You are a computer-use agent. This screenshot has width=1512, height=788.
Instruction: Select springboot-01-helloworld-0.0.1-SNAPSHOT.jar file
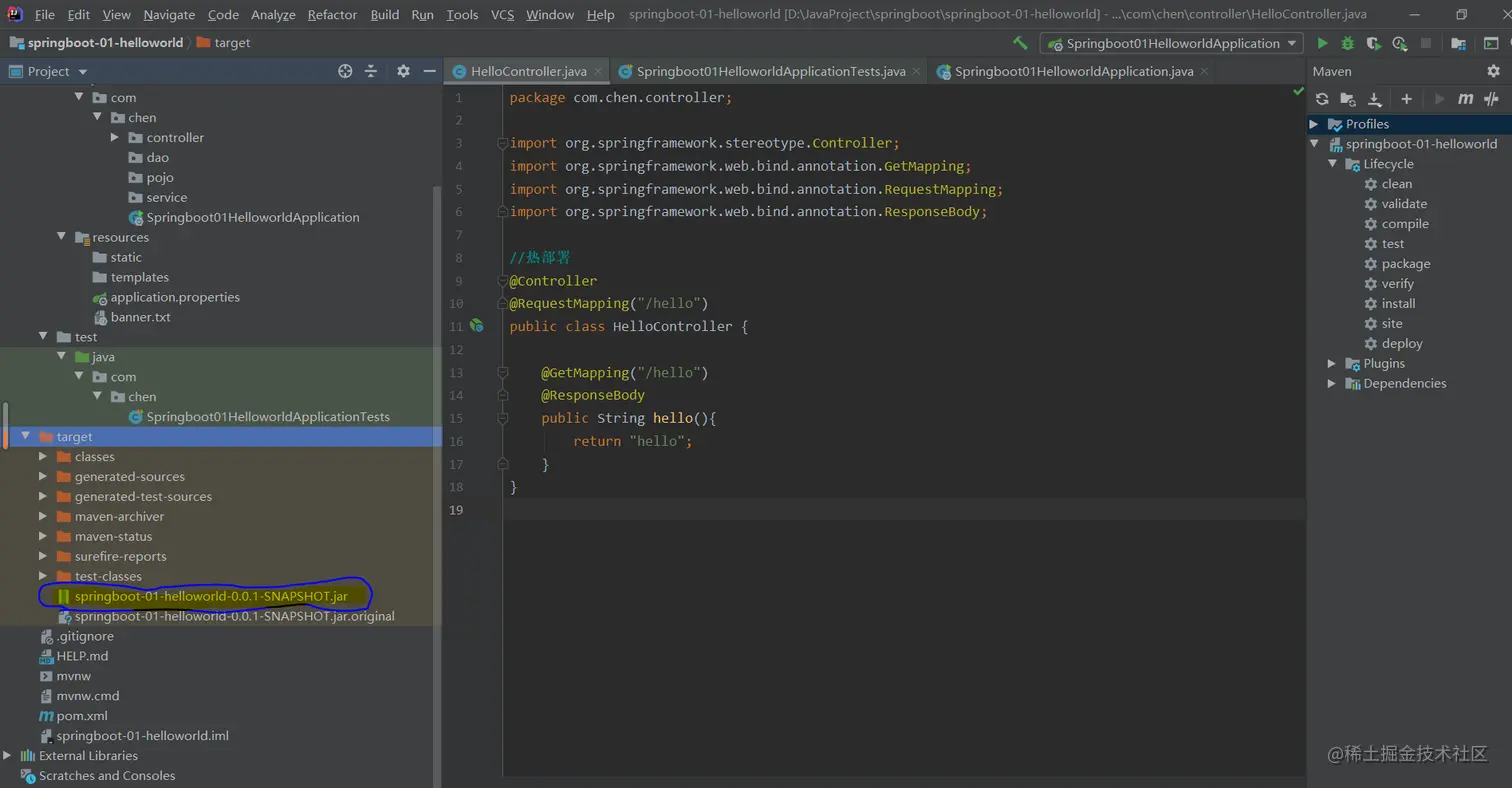pyautogui.click(x=210, y=596)
